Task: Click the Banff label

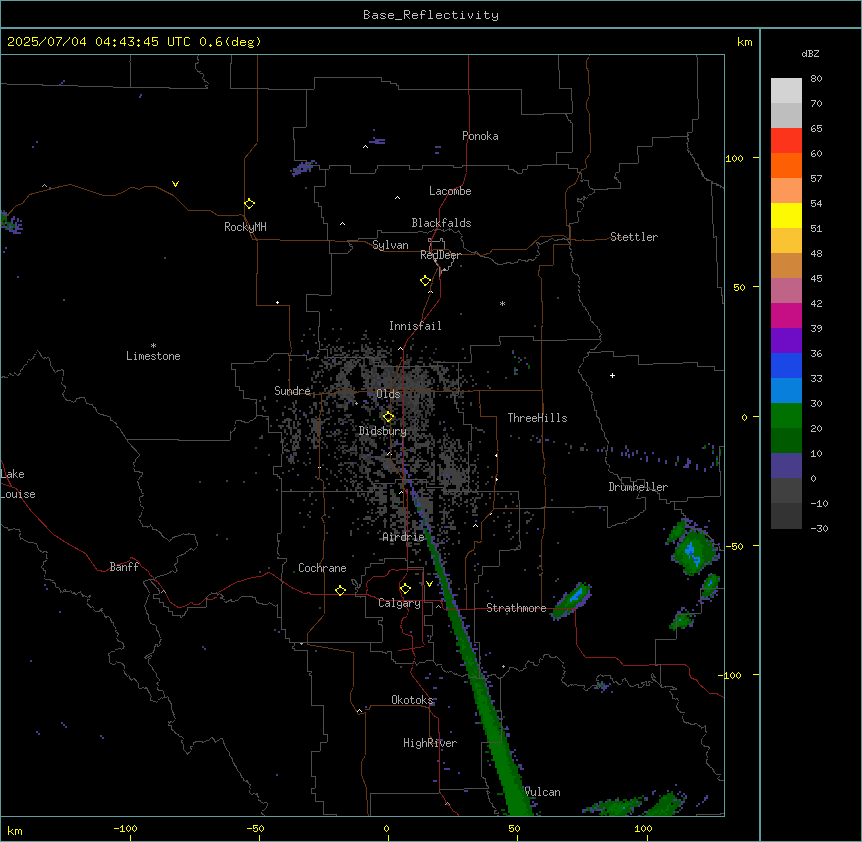Action: click(x=124, y=567)
